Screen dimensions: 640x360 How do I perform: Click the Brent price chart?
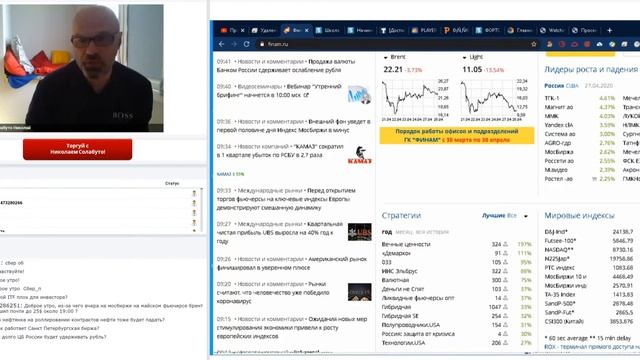(x=415, y=100)
